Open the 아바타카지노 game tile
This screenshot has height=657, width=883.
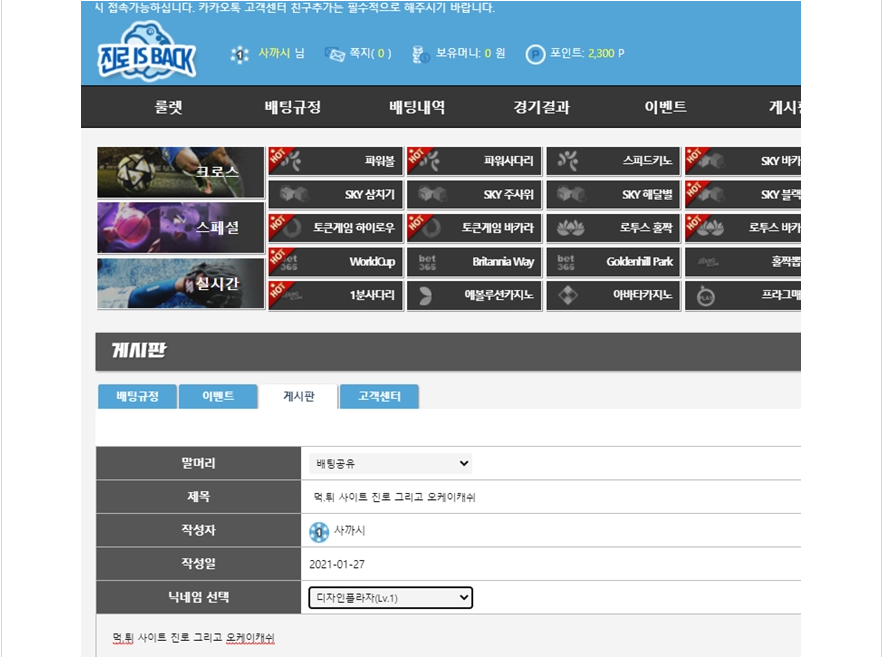point(613,295)
